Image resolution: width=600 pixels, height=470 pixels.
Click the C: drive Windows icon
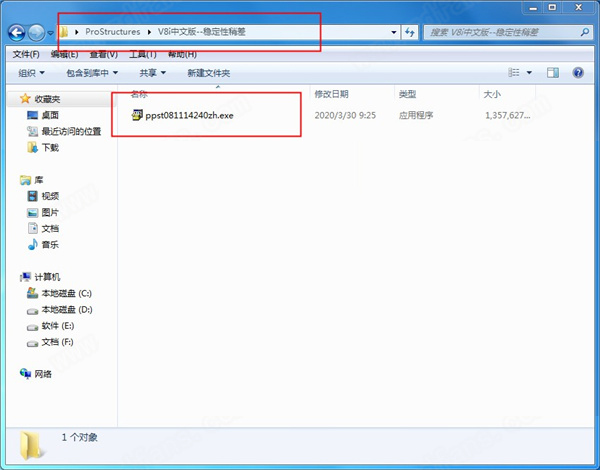click(33, 293)
